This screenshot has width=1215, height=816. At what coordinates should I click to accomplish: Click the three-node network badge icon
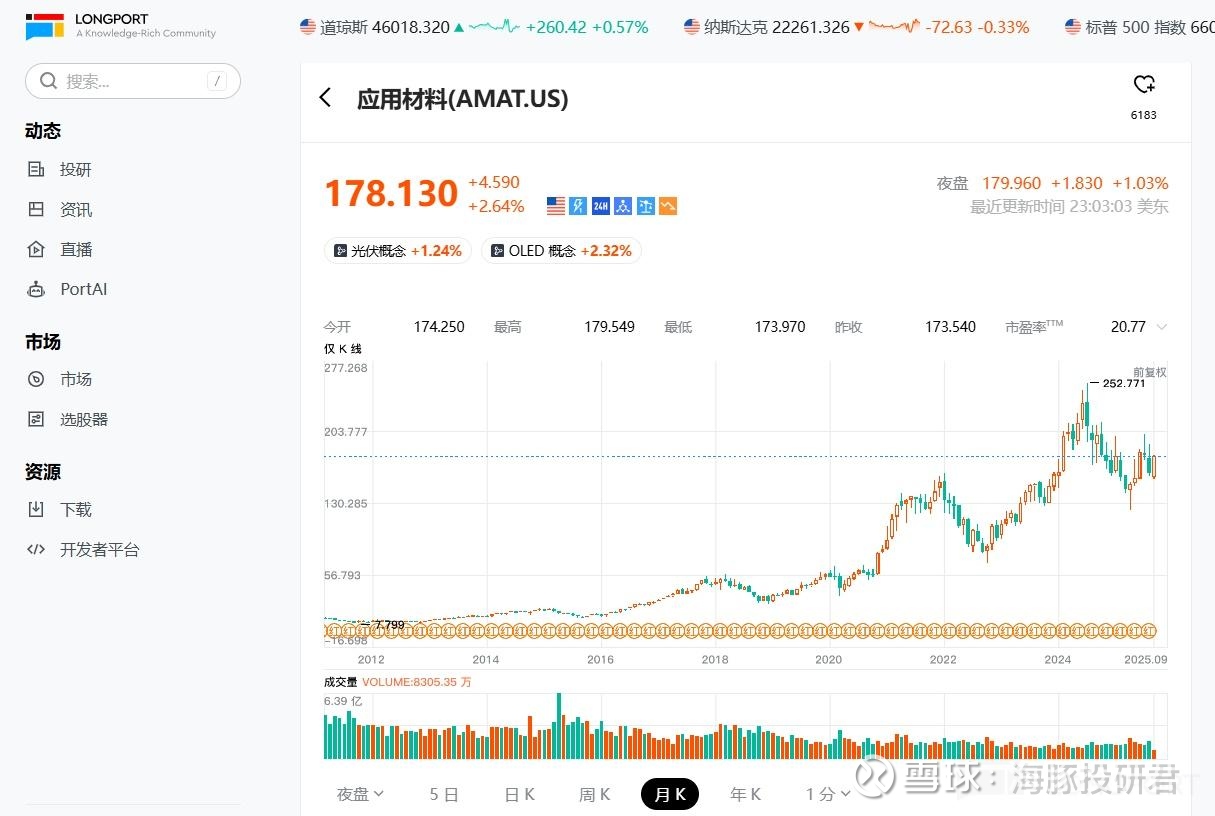coord(623,206)
